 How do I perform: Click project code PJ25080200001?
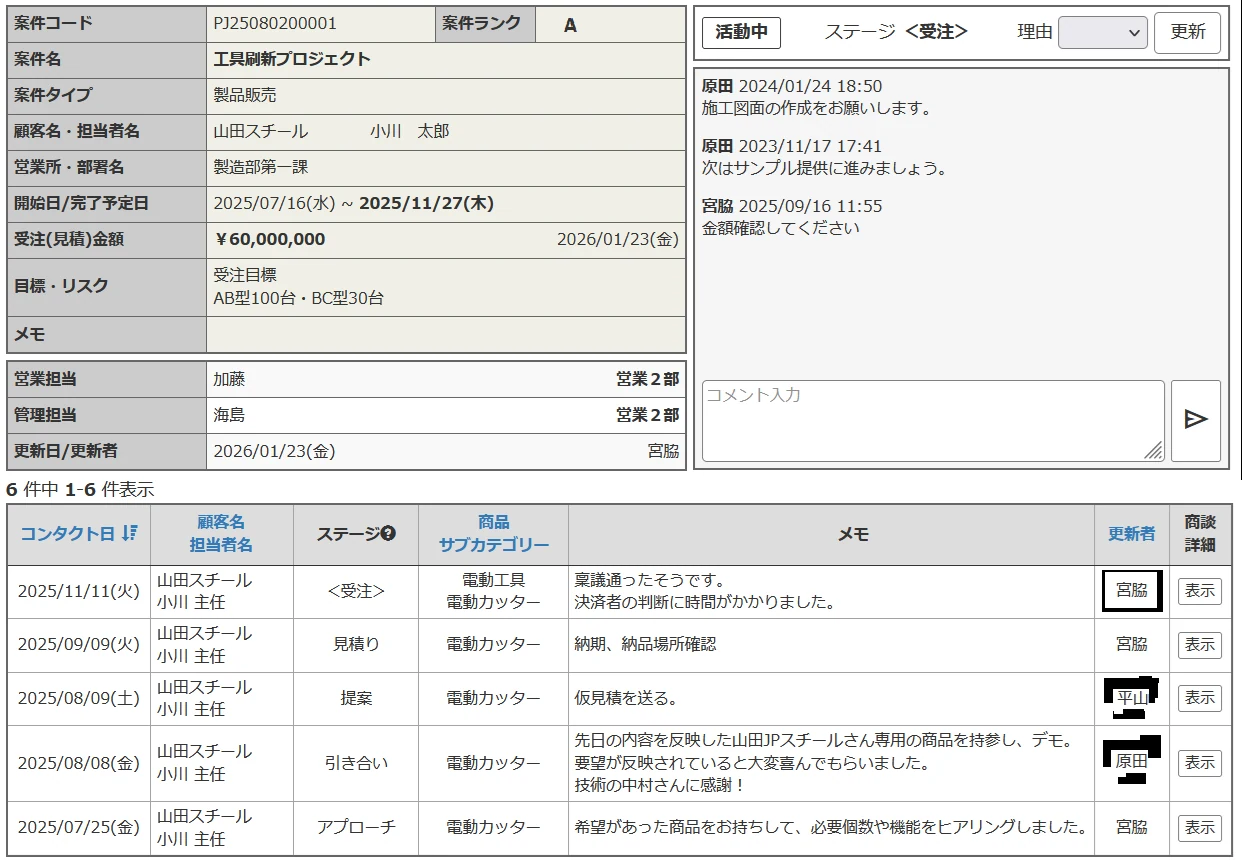tap(275, 24)
